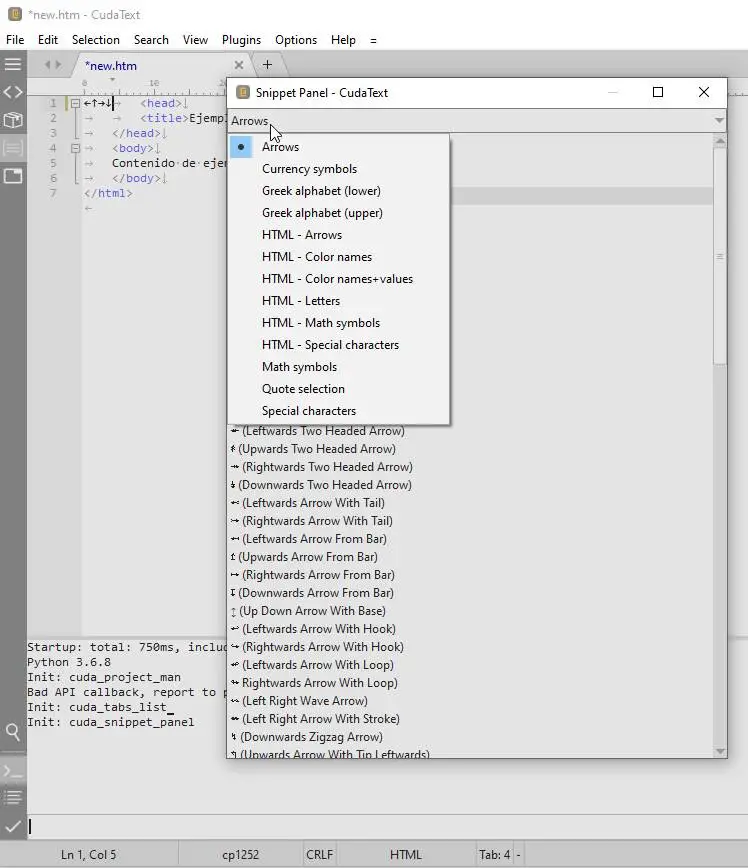This screenshot has width=748, height=868.
Task: Click the CudaText app icon in title bar
Action: [14, 14]
